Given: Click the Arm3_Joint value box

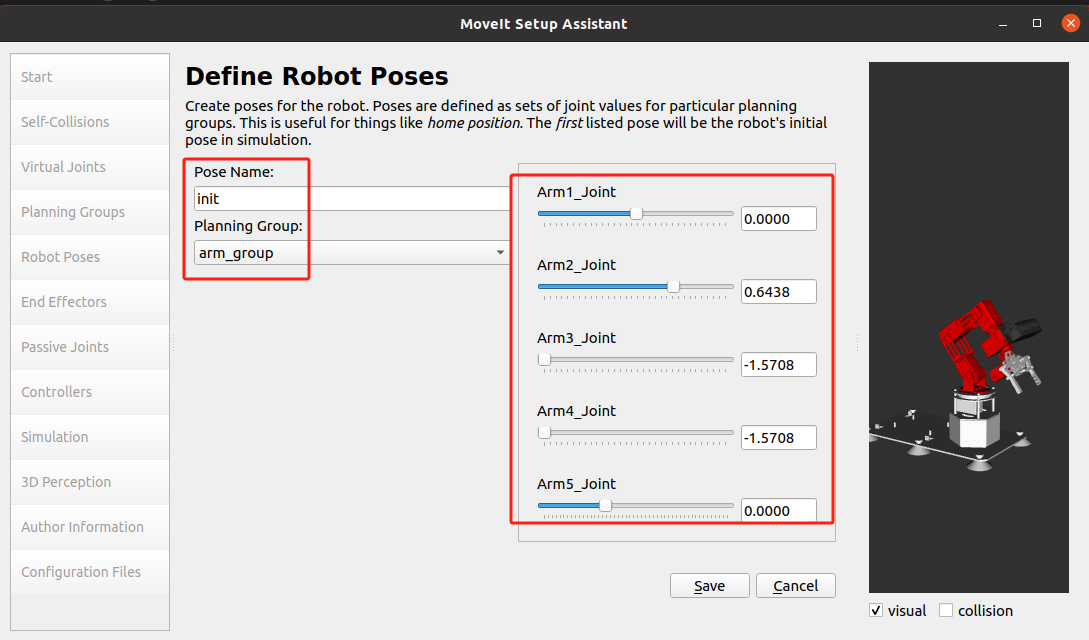Looking at the screenshot, I should pyautogui.click(x=779, y=364).
